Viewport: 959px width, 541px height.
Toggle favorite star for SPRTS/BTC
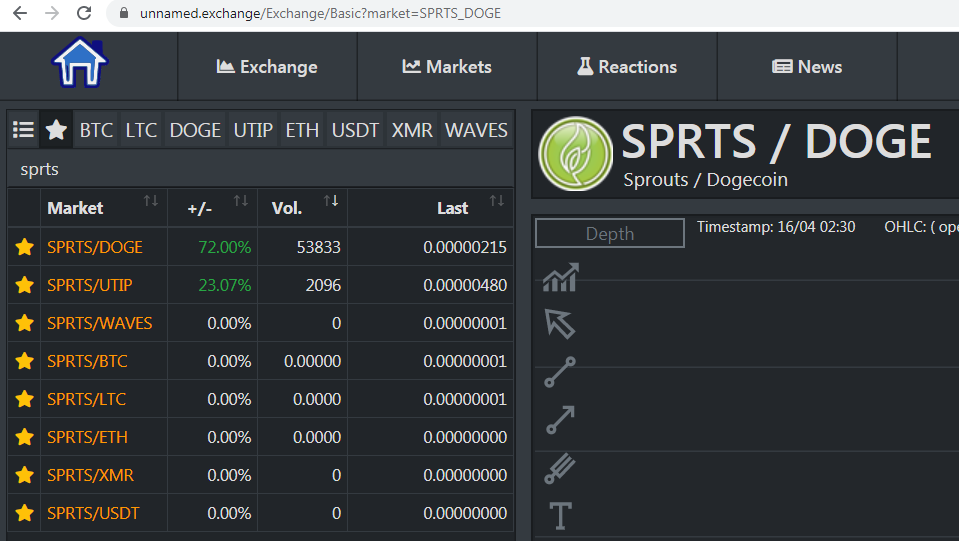[x=24, y=361]
